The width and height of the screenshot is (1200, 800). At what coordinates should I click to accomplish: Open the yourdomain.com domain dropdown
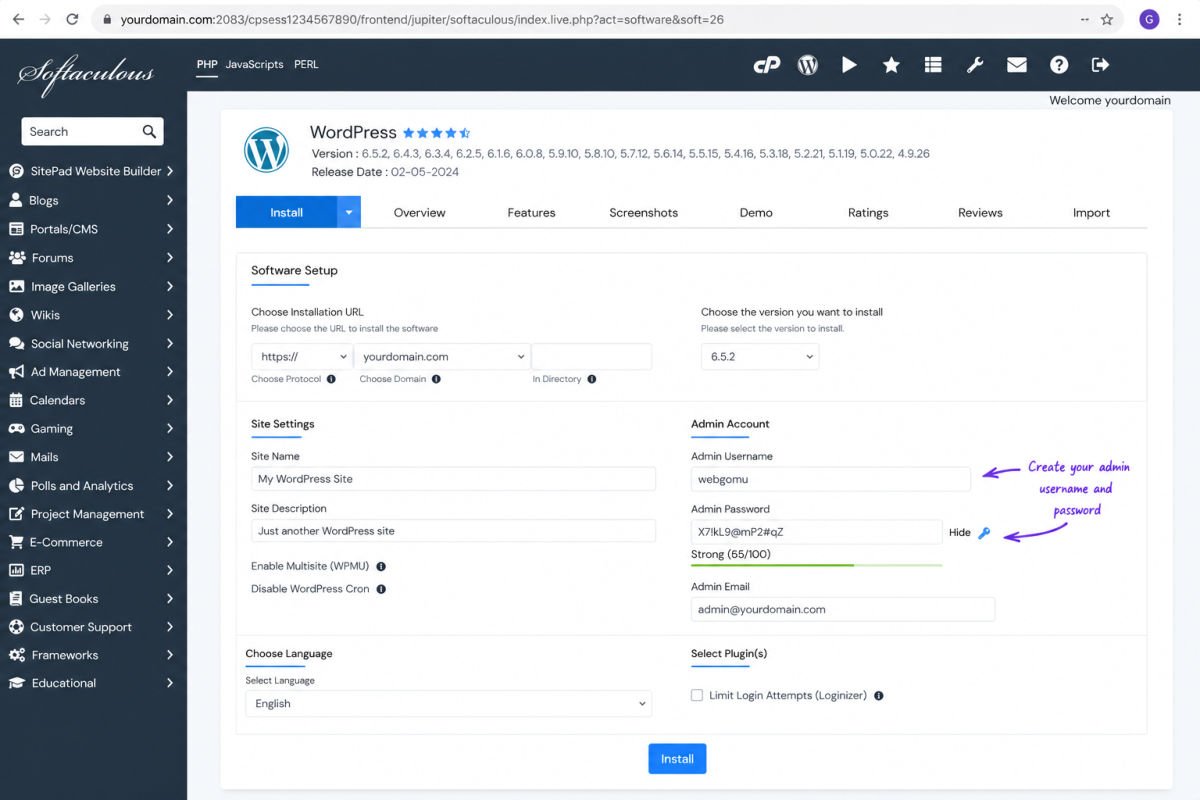coord(442,357)
